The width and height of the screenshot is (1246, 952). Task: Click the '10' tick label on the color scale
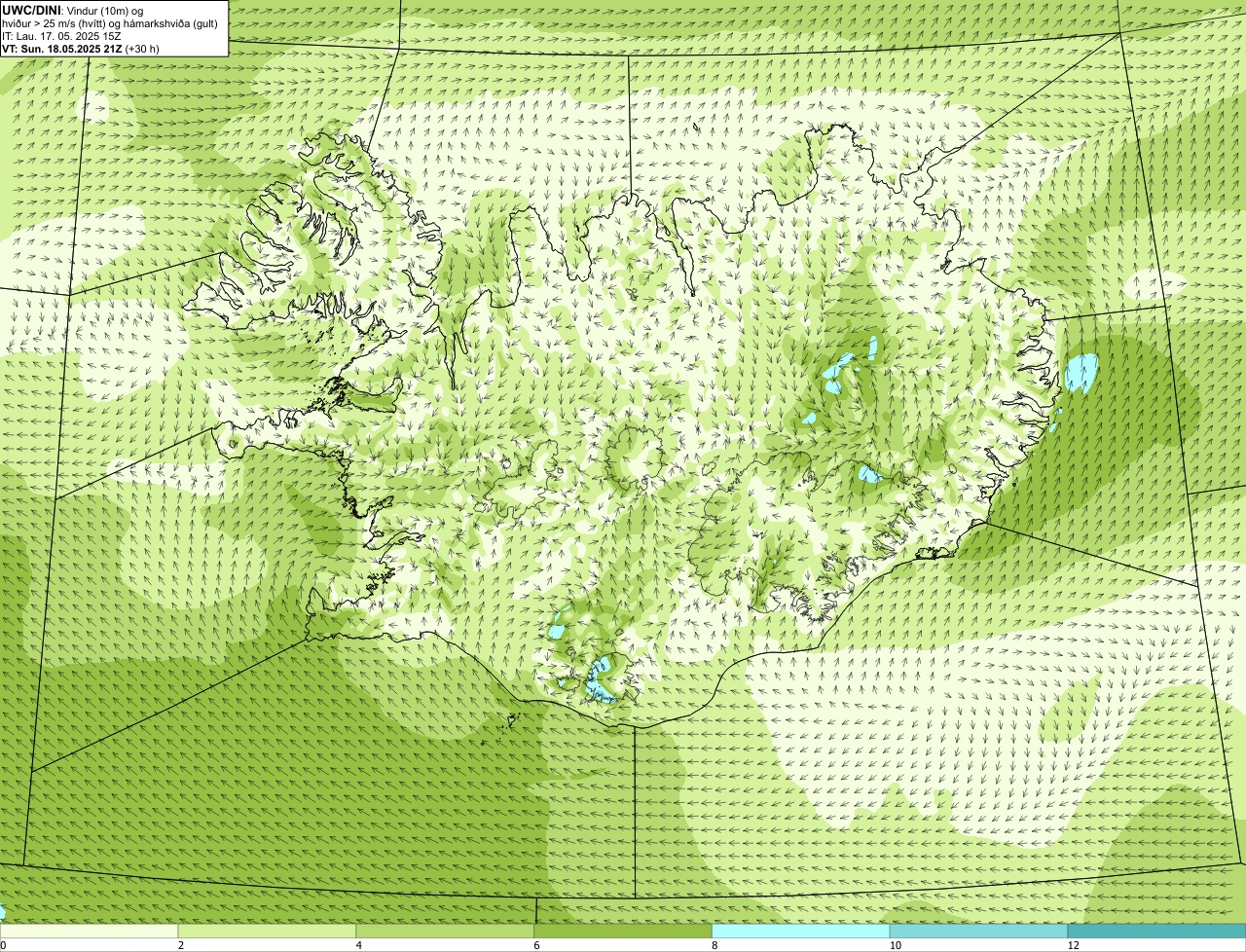[895, 945]
